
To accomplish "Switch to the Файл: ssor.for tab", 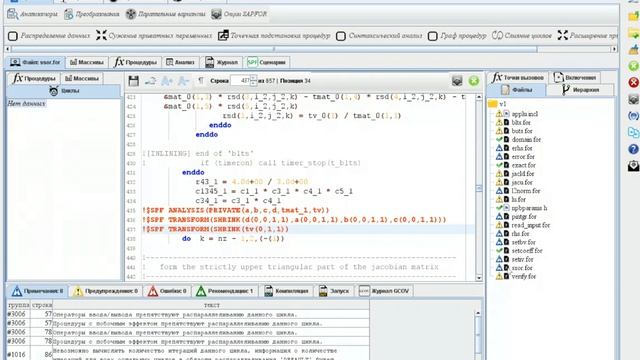I will [x=36, y=62].
